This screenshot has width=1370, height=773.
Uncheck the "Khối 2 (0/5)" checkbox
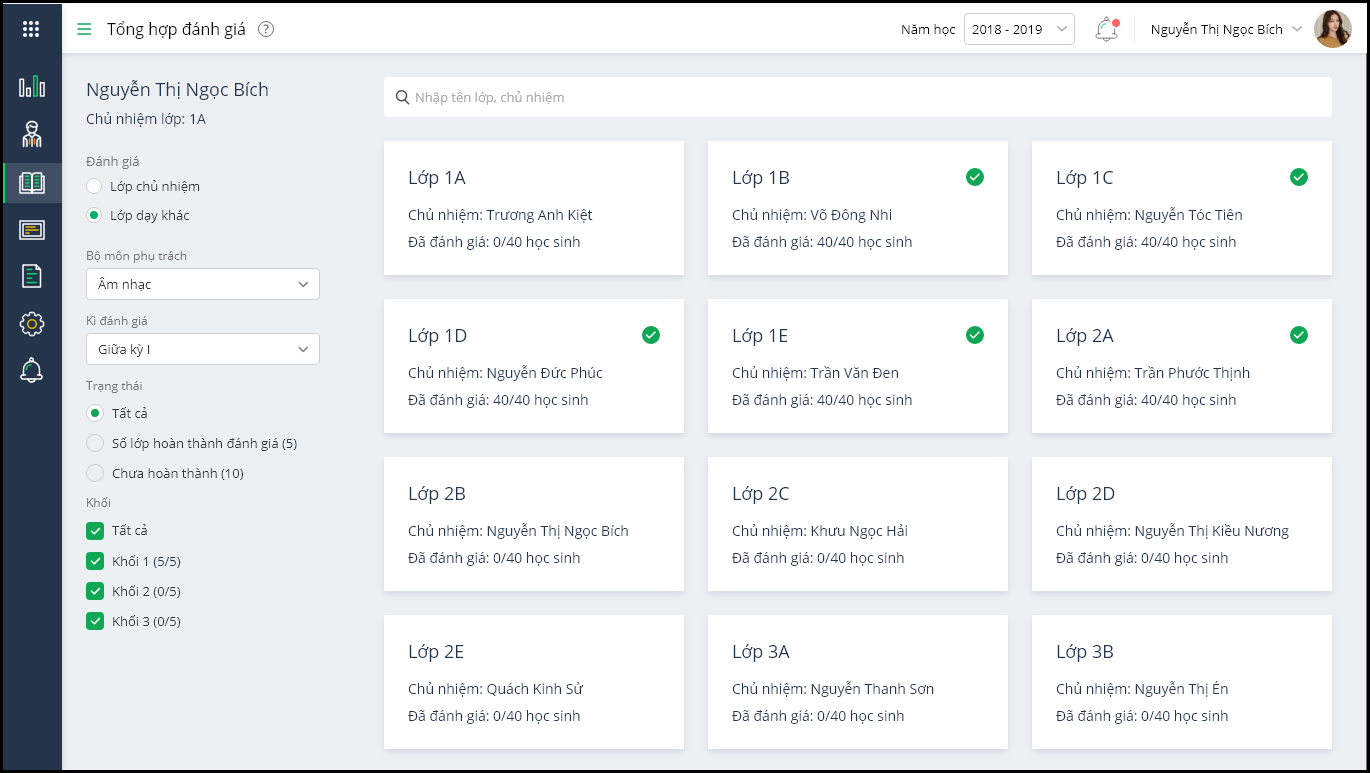pos(96,591)
